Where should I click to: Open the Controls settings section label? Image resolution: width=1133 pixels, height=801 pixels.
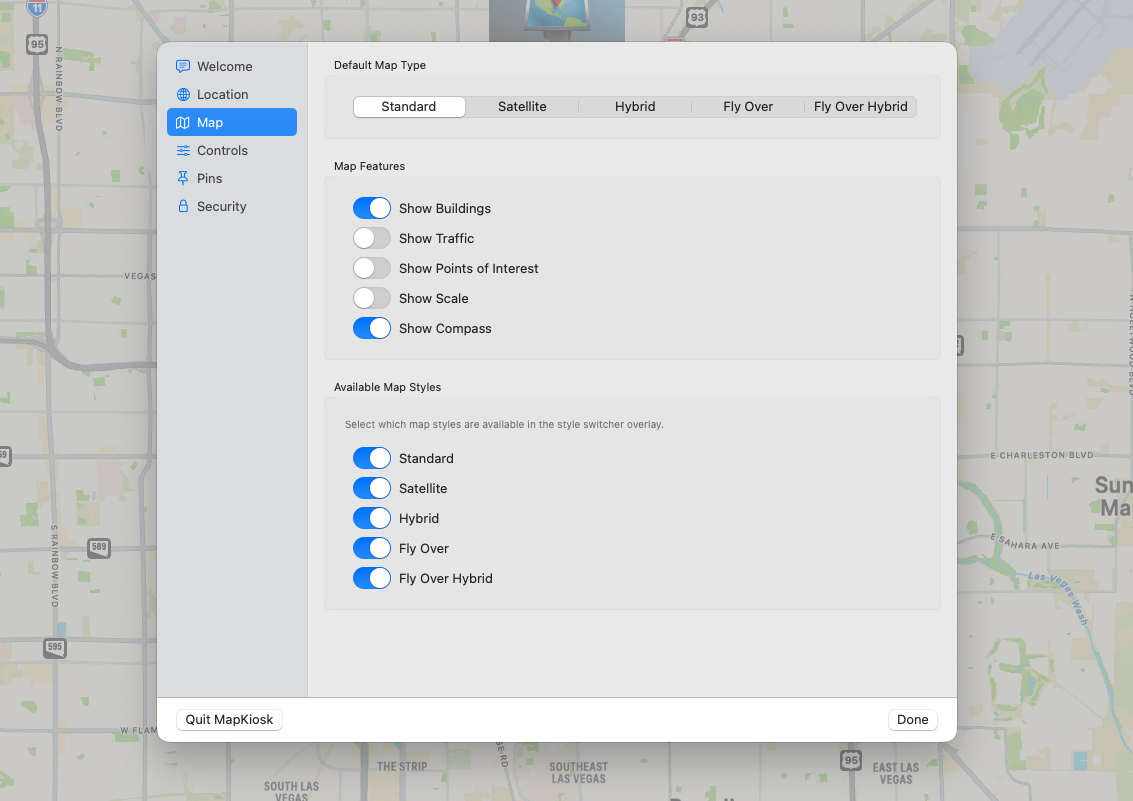point(223,150)
